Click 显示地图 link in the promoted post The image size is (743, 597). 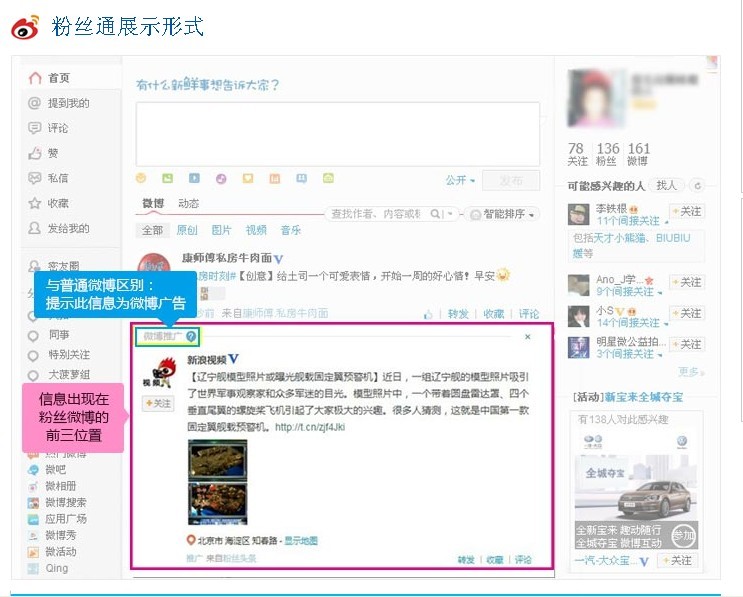[x=300, y=540]
